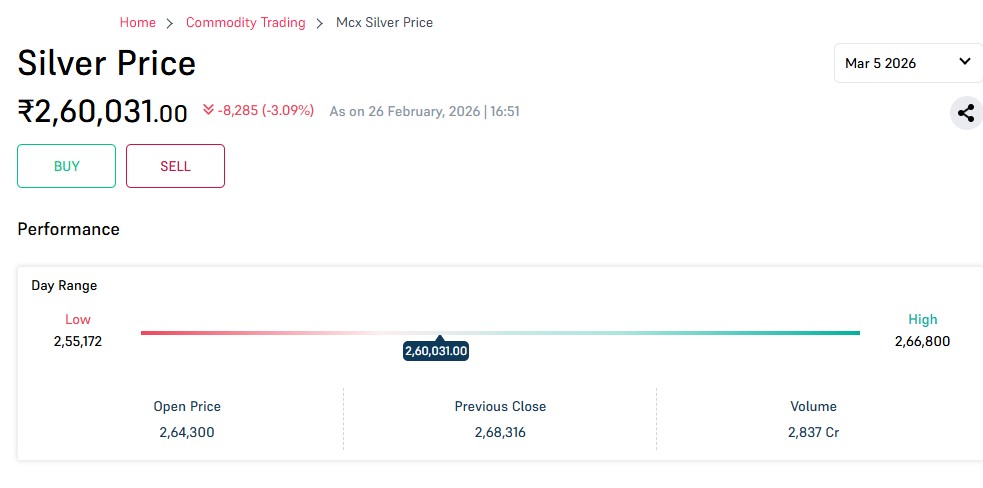Click the -8,285 (-3.09%) change text
Screen dimensions: 983x488
(x=266, y=110)
